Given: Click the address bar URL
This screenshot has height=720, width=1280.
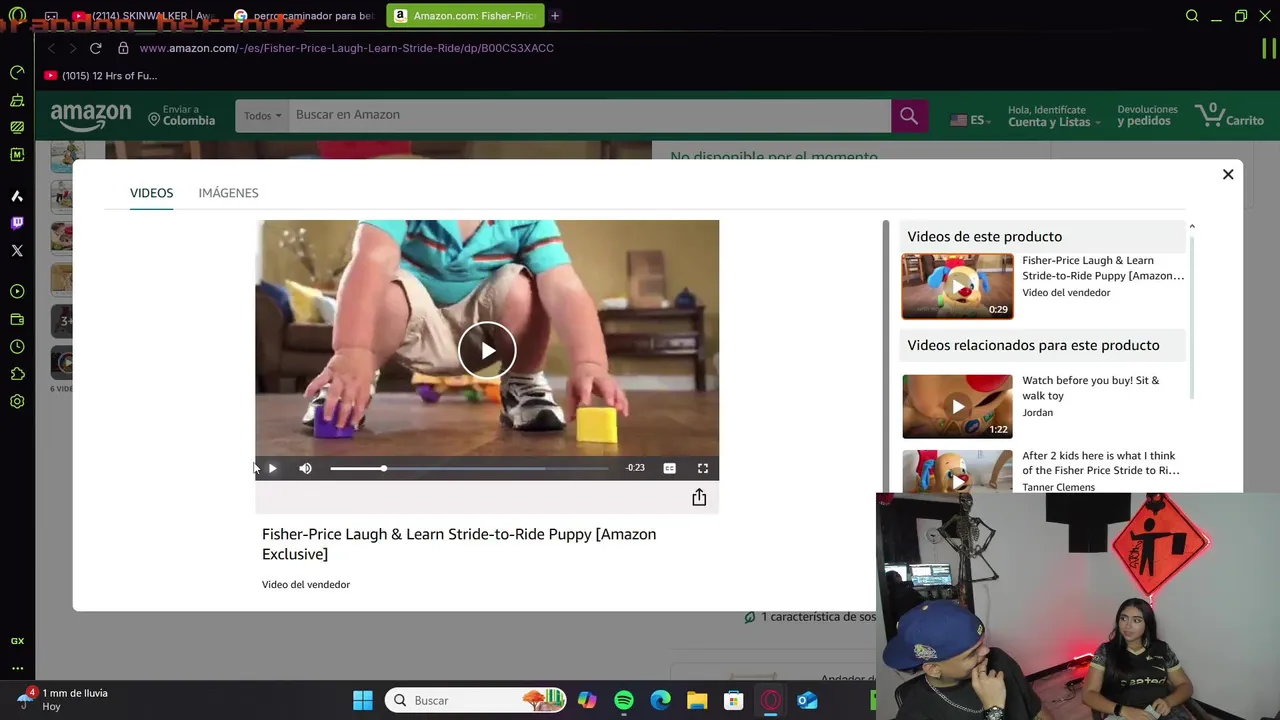Looking at the screenshot, I should point(347,48).
